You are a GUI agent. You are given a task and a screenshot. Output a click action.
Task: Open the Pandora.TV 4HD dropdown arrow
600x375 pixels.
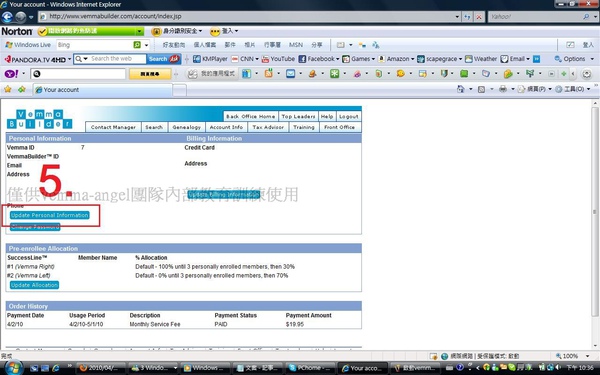[x=69, y=59]
